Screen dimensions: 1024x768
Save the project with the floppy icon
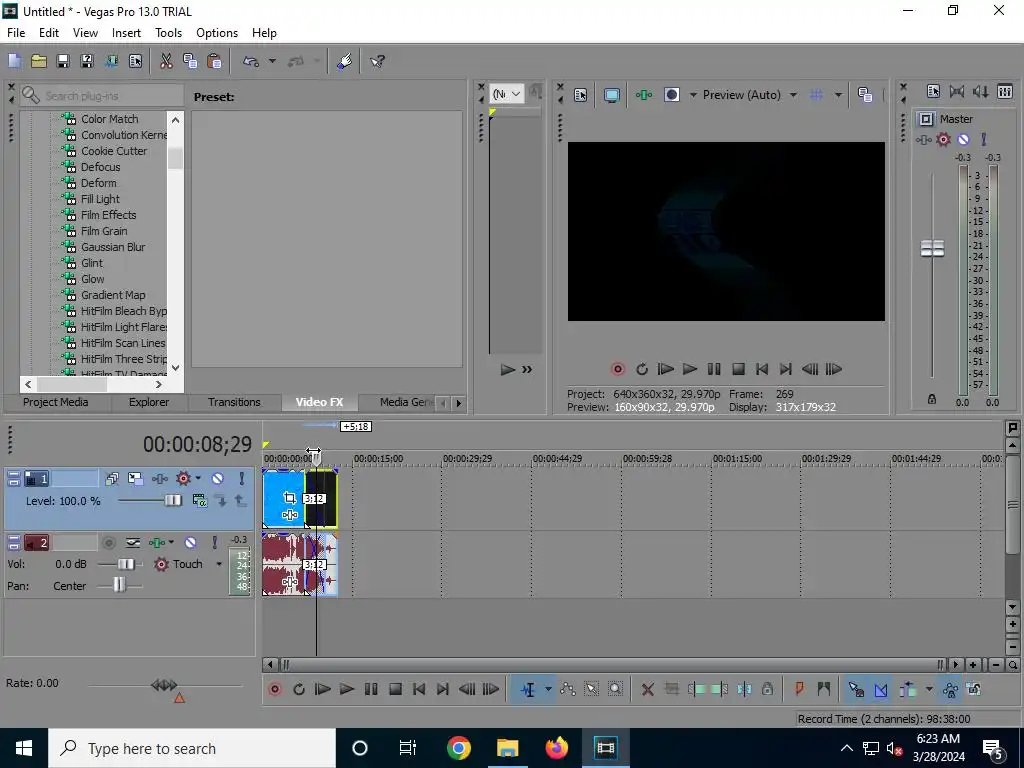(63, 61)
